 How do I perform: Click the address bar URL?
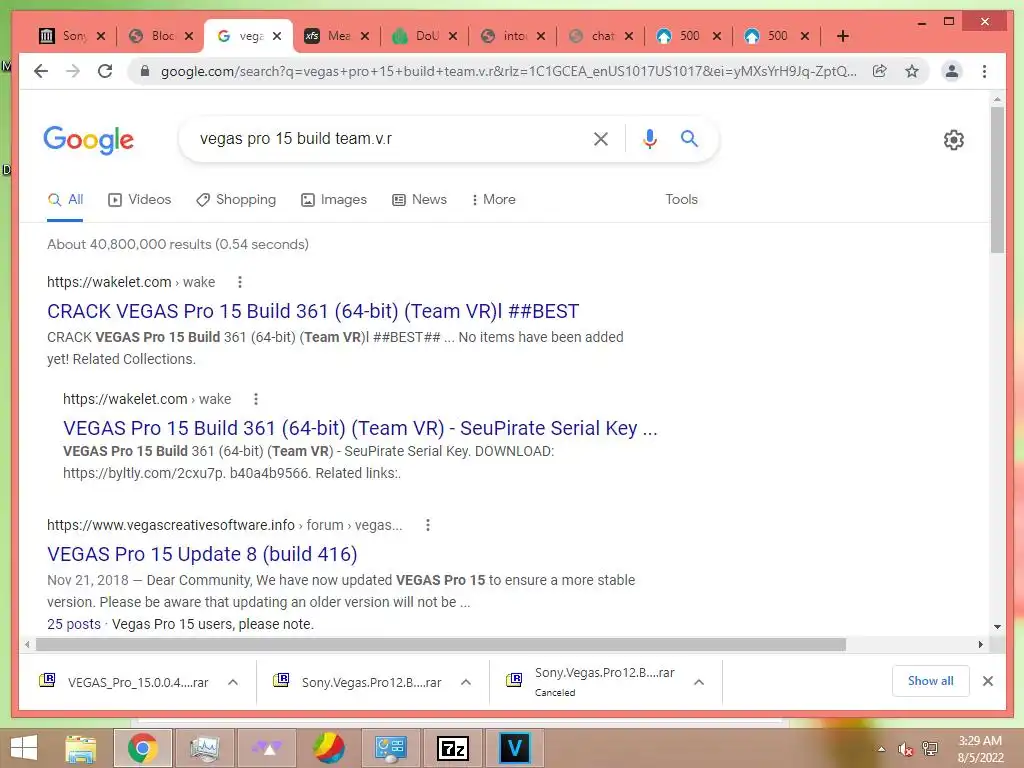pos(508,71)
